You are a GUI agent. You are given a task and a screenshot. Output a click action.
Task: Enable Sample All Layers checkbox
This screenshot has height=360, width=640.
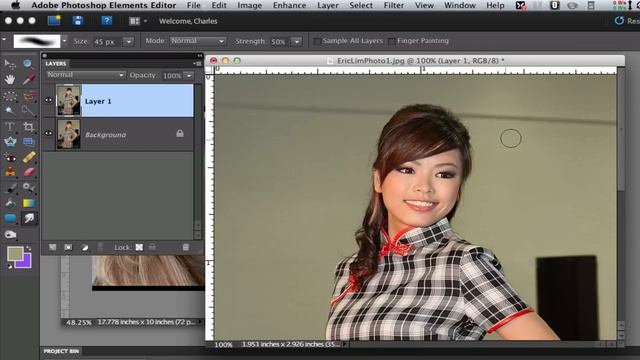point(317,41)
